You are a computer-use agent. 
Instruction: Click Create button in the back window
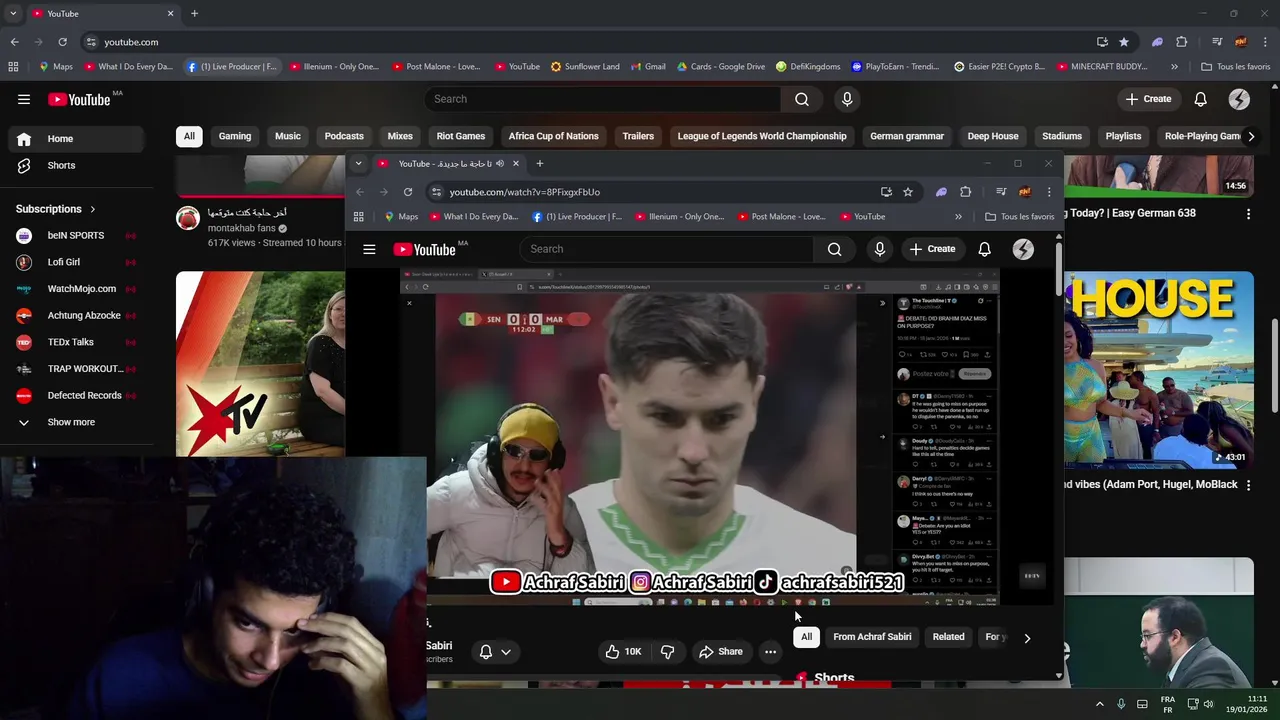pyautogui.click(x=1148, y=99)
